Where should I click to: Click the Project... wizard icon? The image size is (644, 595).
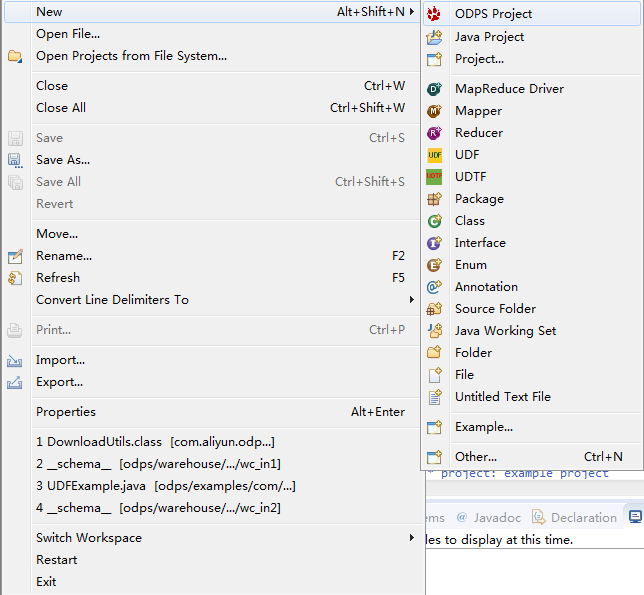(434, 59)
